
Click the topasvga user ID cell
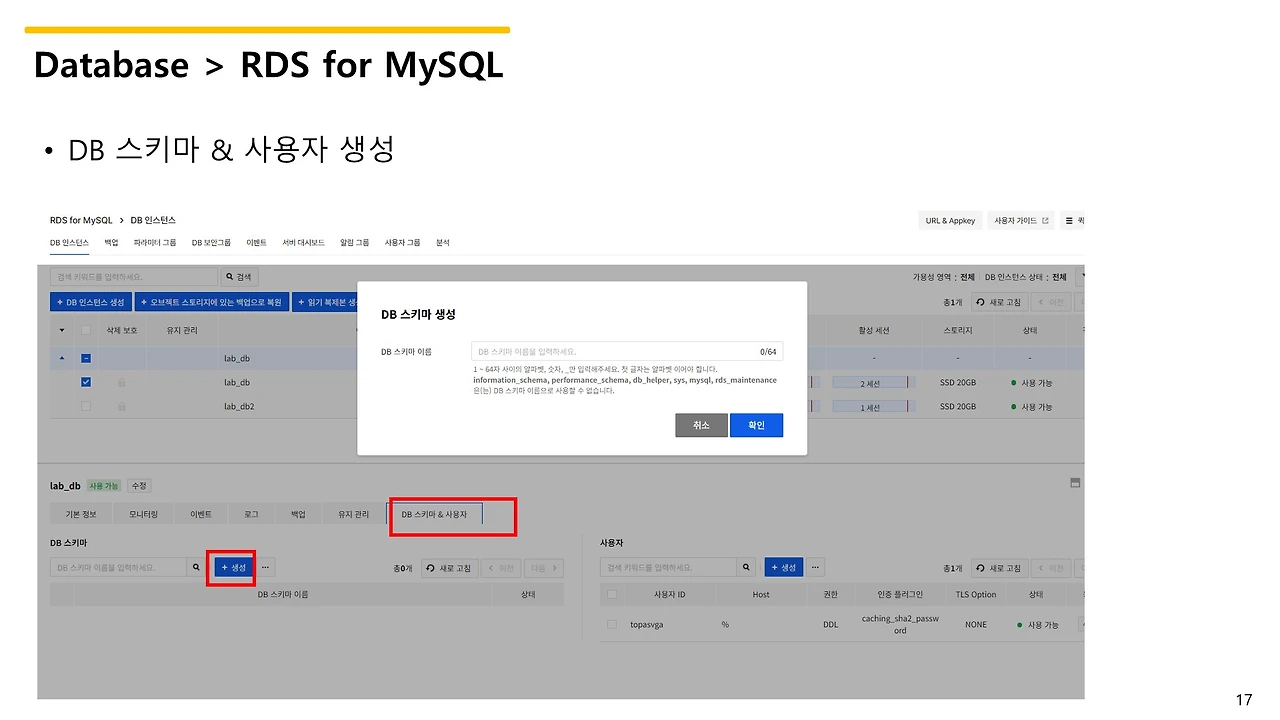[647, 624]
